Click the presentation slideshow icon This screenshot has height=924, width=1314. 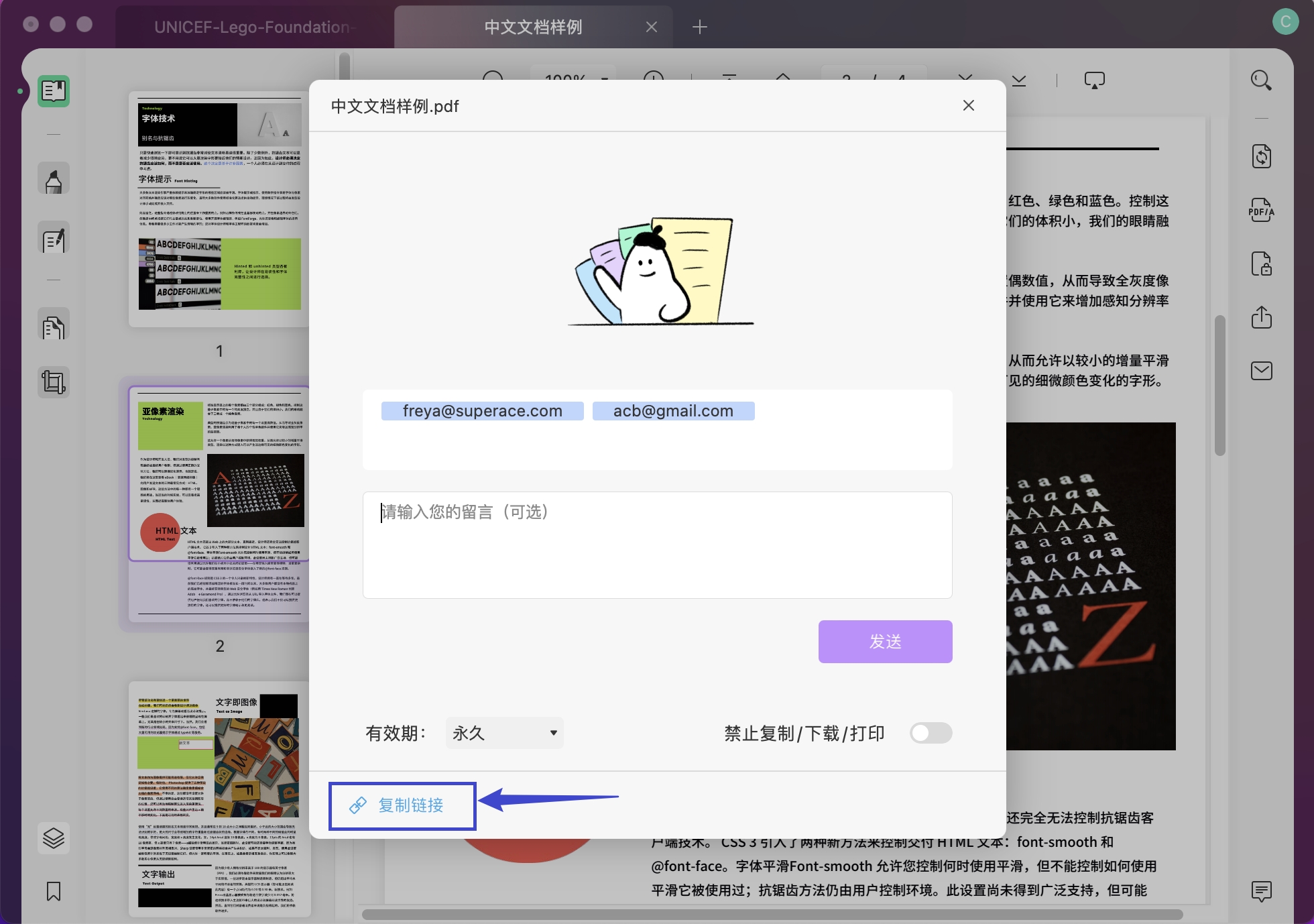pyautogui.click(x=1094, y=80)
